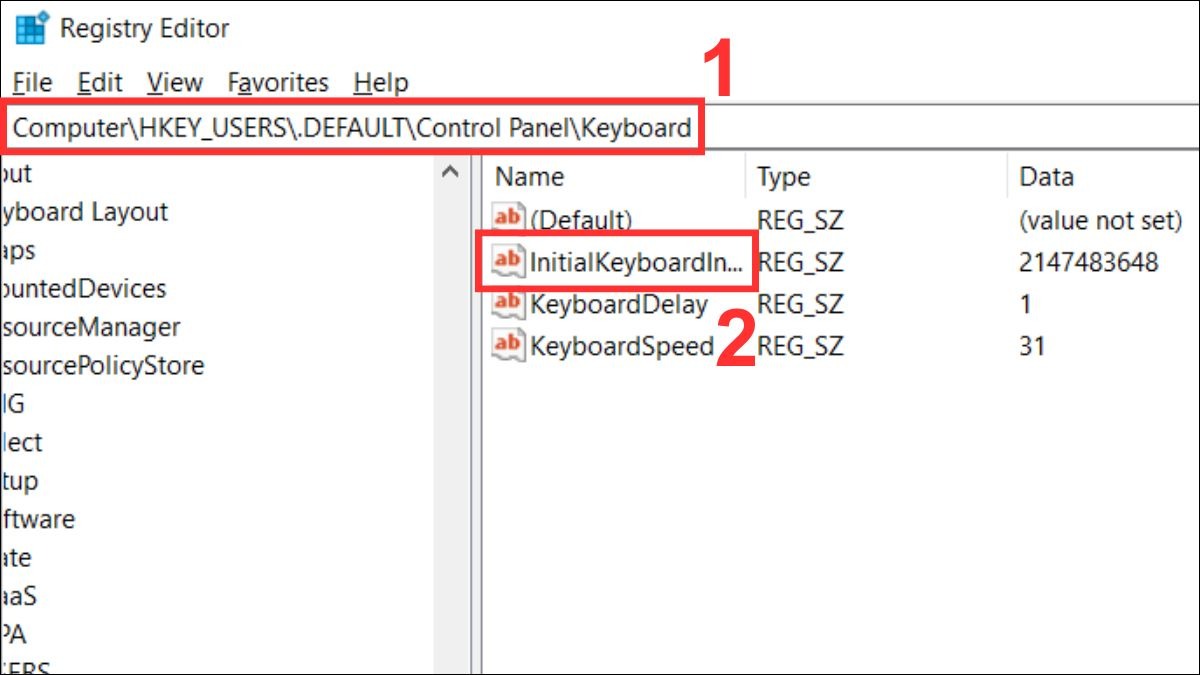Image resolution: width=1200 pixels, height=675 pixels.
Task: Click the tree pane scroll-up arrow
Action: point(450,173)
